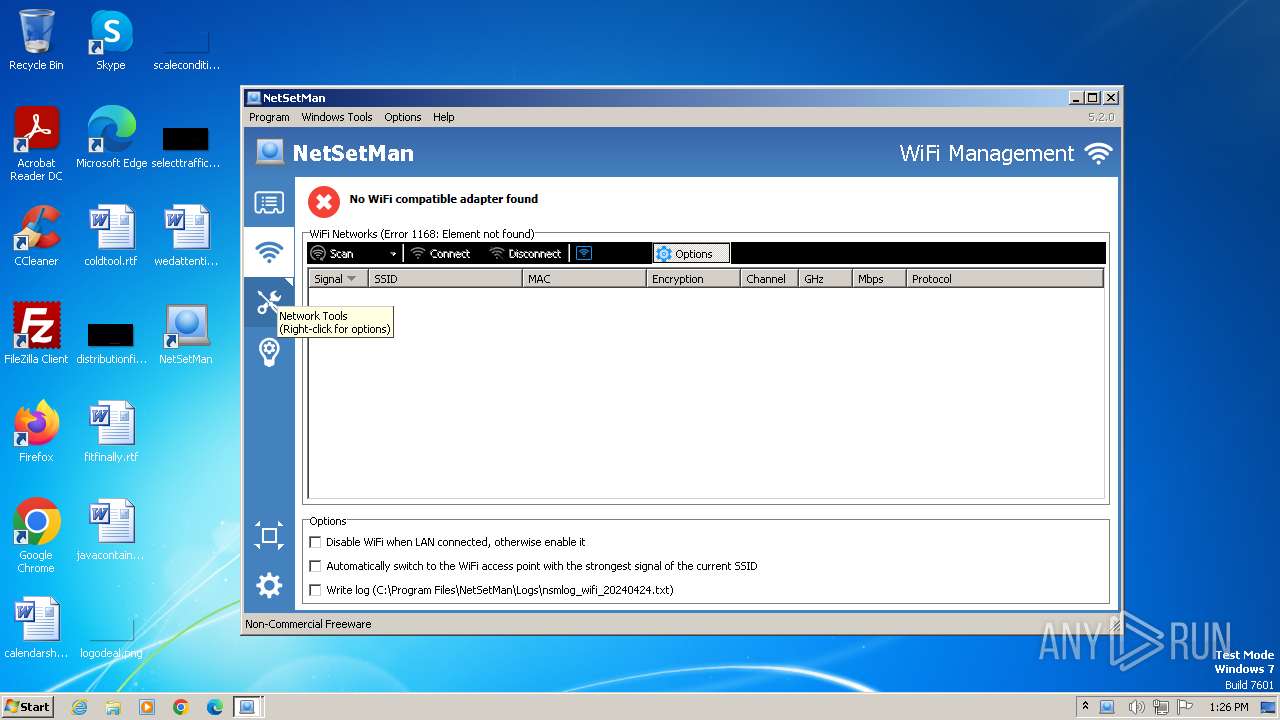Open the gear settings sidebar icon
This screenshot has height=720, width=1280.
click(x=269, y=585)
